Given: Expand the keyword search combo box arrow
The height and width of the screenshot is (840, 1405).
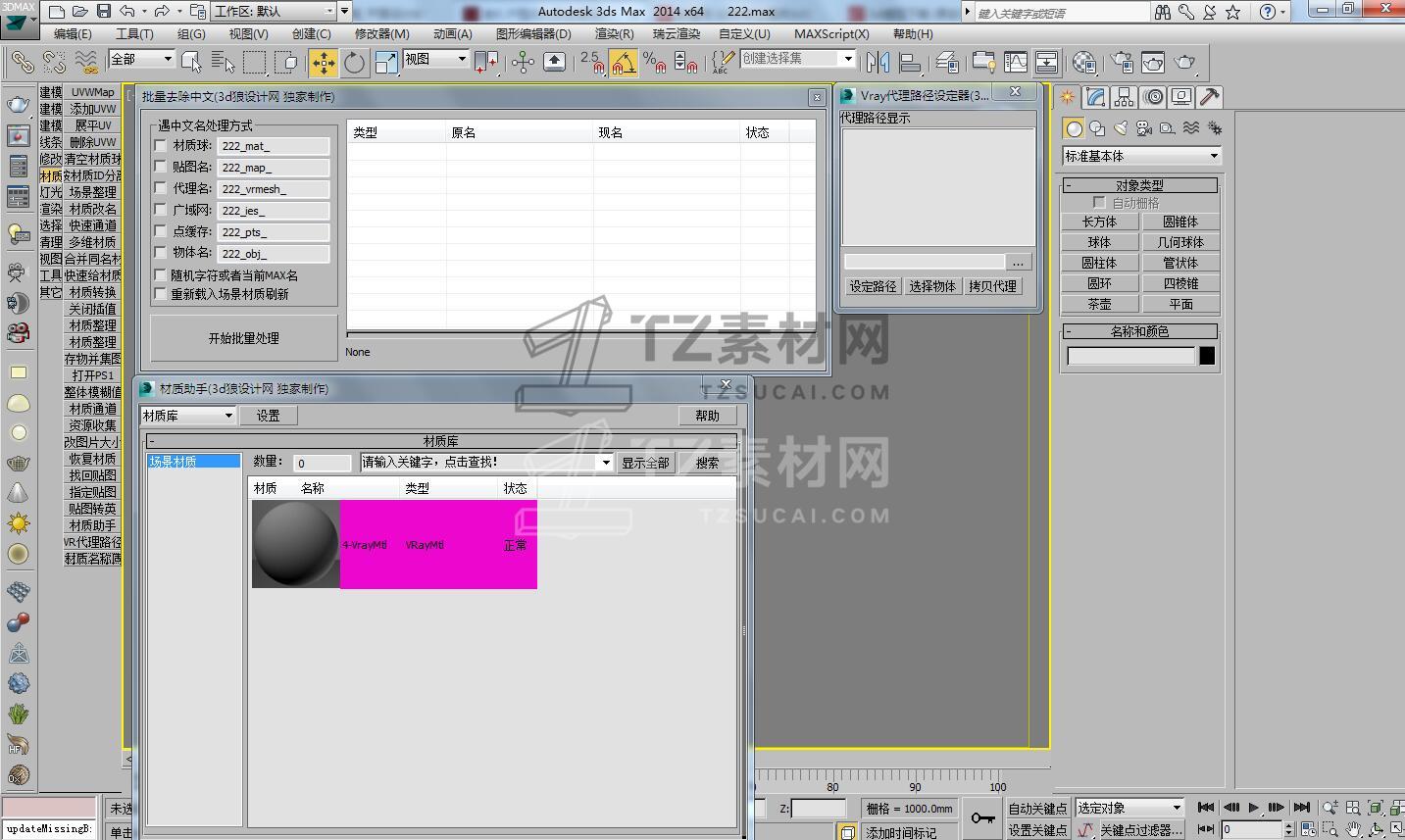Looking at the screenshot, I should click(x=606, y=463).
